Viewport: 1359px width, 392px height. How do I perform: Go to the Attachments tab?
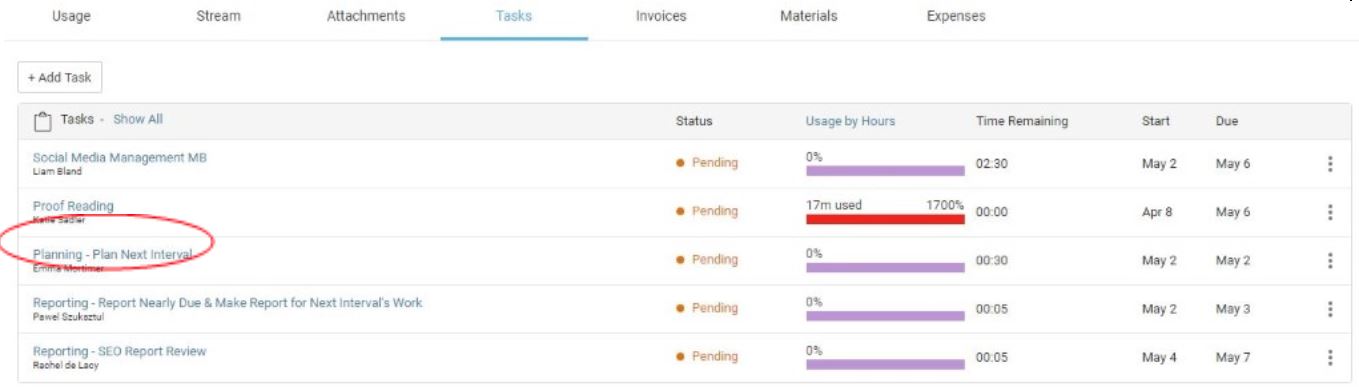pyautogui.click(x=366, y=16)
